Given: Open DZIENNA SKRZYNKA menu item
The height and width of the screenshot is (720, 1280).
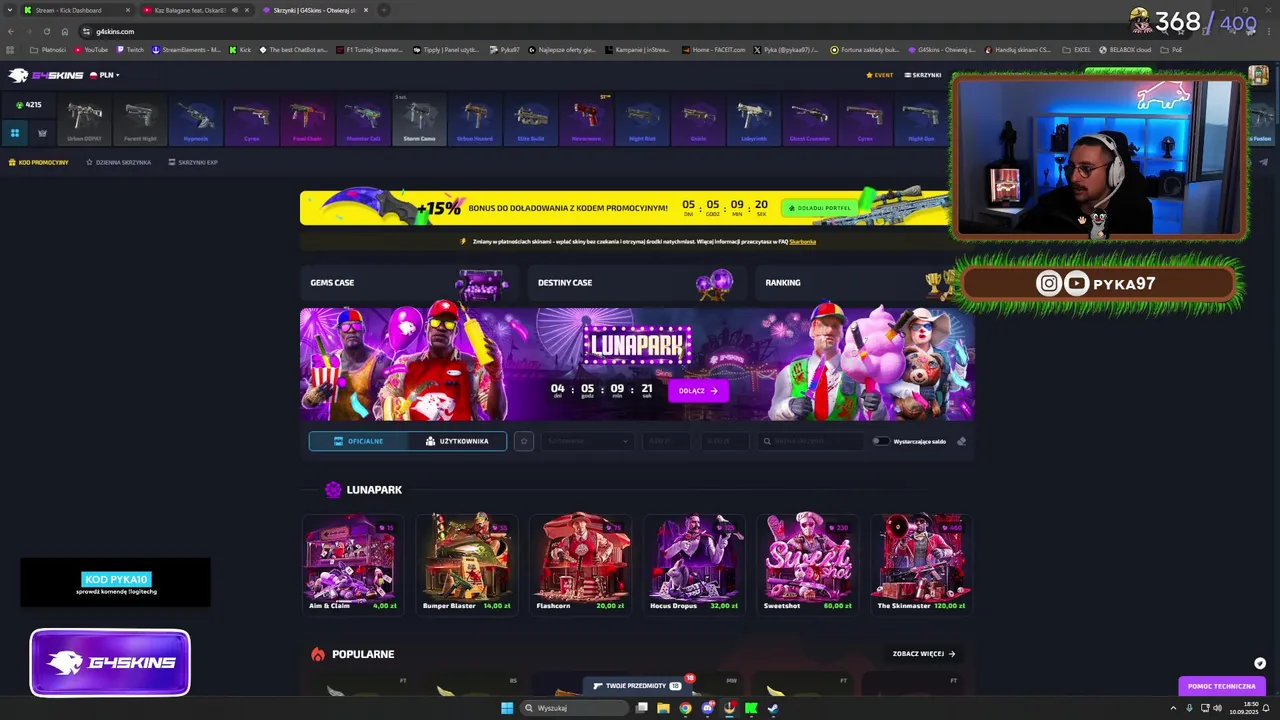Looking at the screenshot, I should 118,162.
